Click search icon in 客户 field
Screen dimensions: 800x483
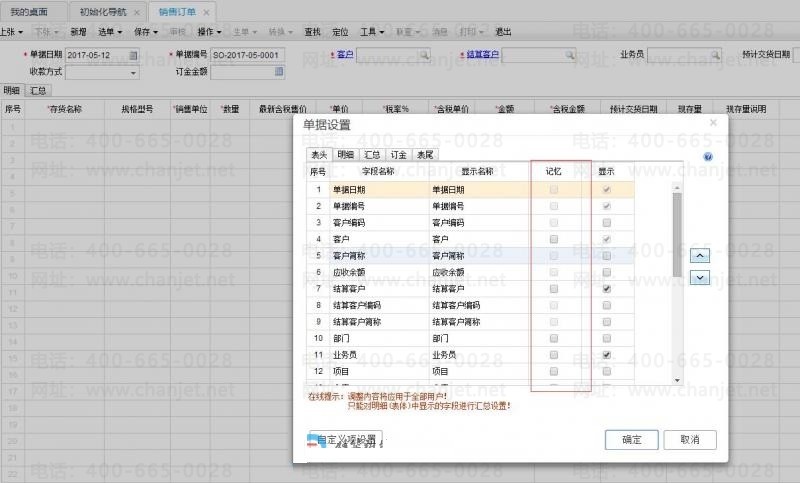(x=424, y=55)
